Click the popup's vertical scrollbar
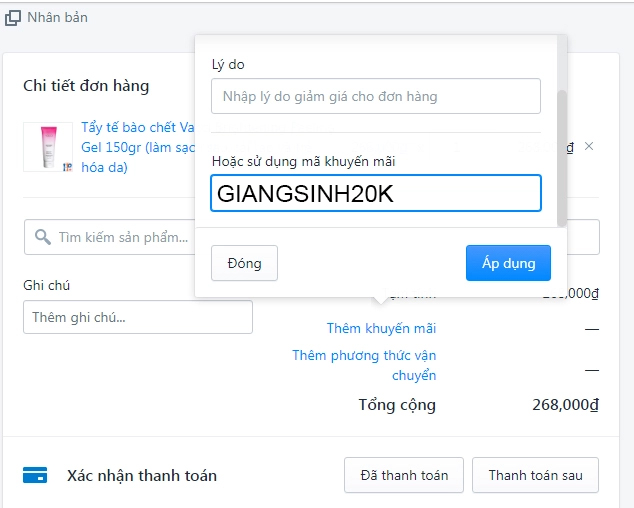The image size is (634, 508). pos(562,158)
